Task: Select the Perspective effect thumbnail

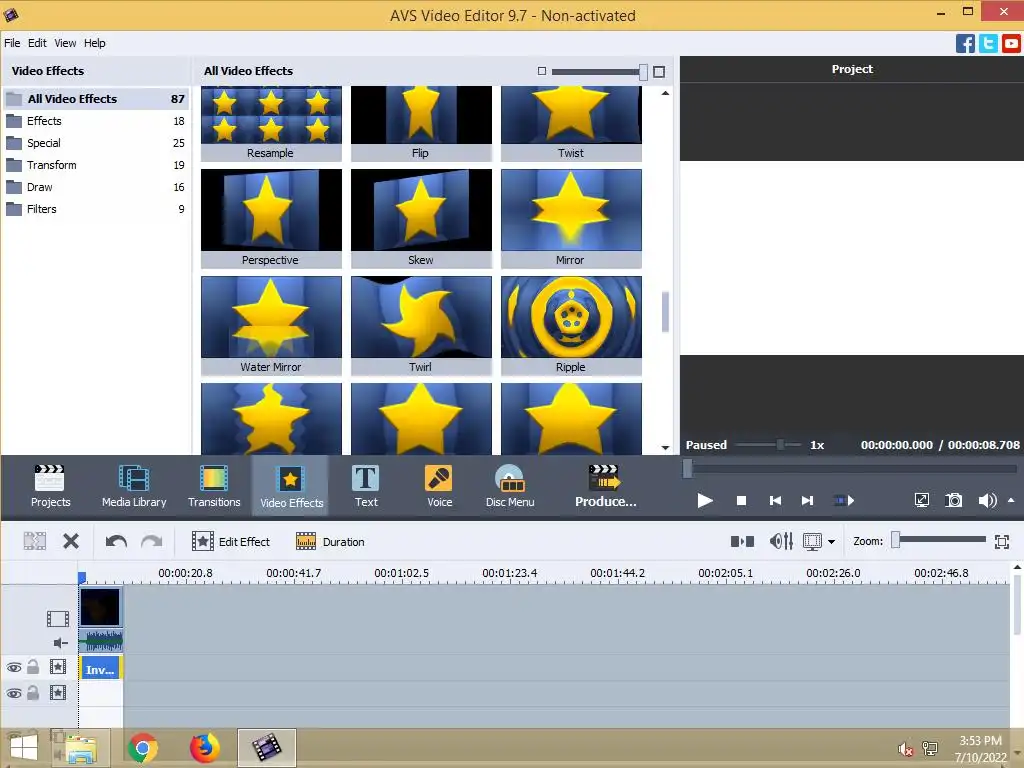Action: (271, 218)
